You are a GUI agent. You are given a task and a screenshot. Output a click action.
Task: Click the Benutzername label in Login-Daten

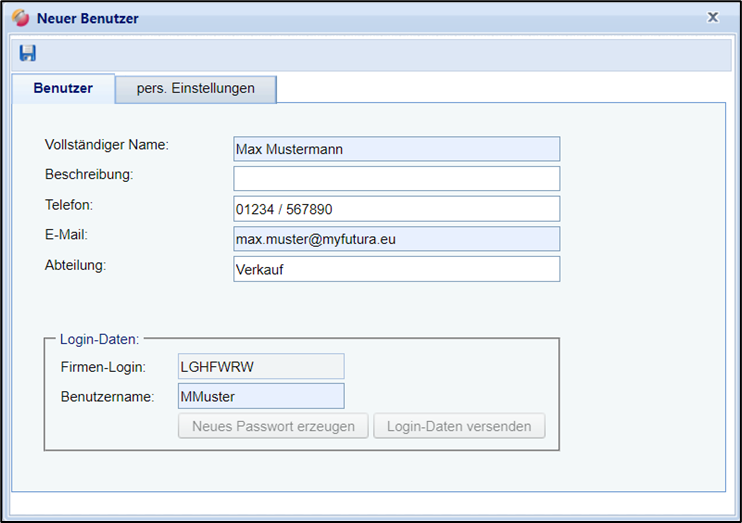point(107,397)
